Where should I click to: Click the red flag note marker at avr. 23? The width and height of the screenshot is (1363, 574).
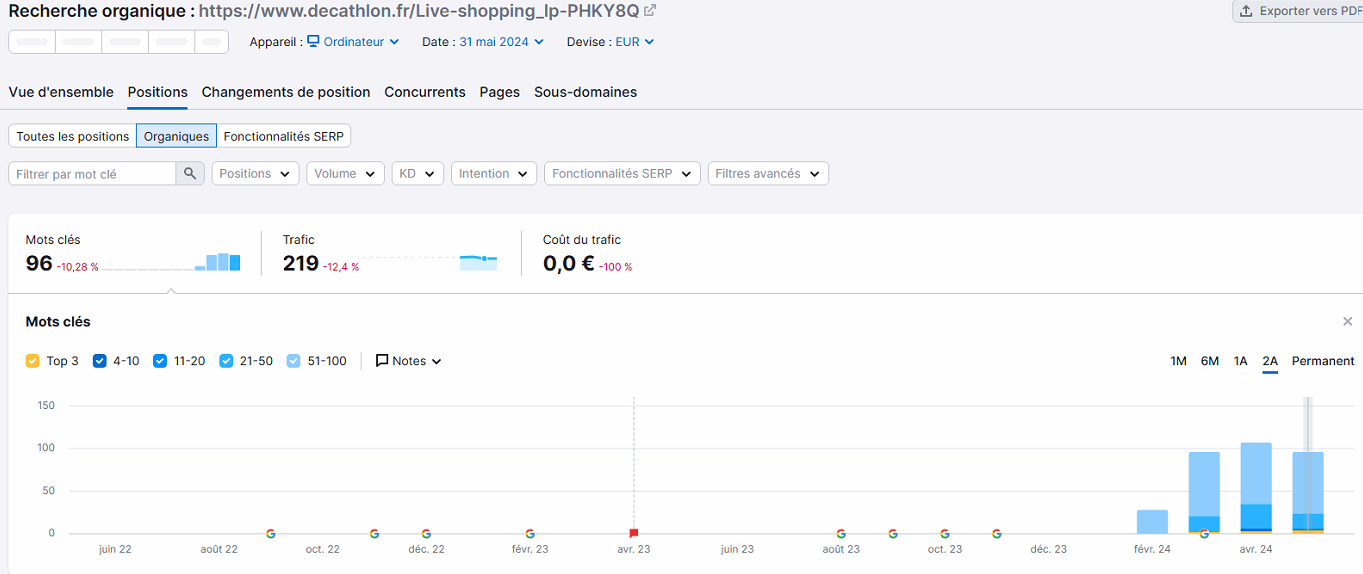click(633, 533)
